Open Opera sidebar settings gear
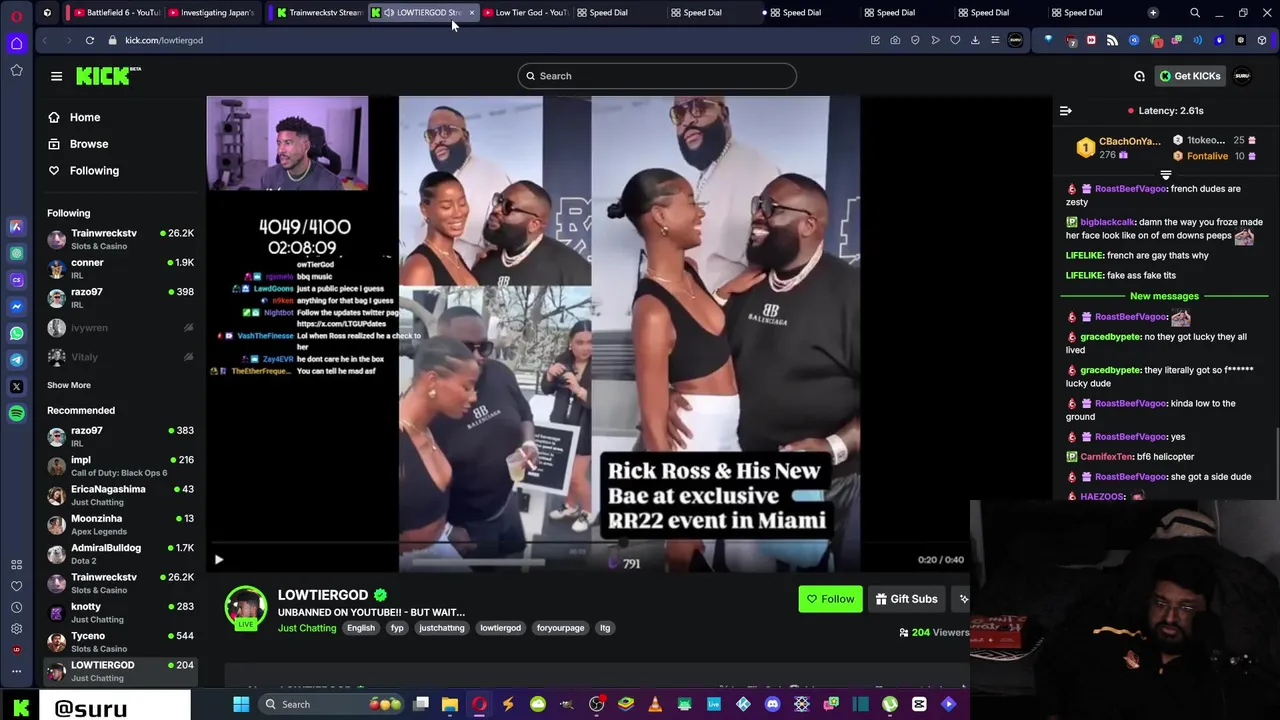Viewport: 1280px width, 720px height. click(x=16, y=628)
